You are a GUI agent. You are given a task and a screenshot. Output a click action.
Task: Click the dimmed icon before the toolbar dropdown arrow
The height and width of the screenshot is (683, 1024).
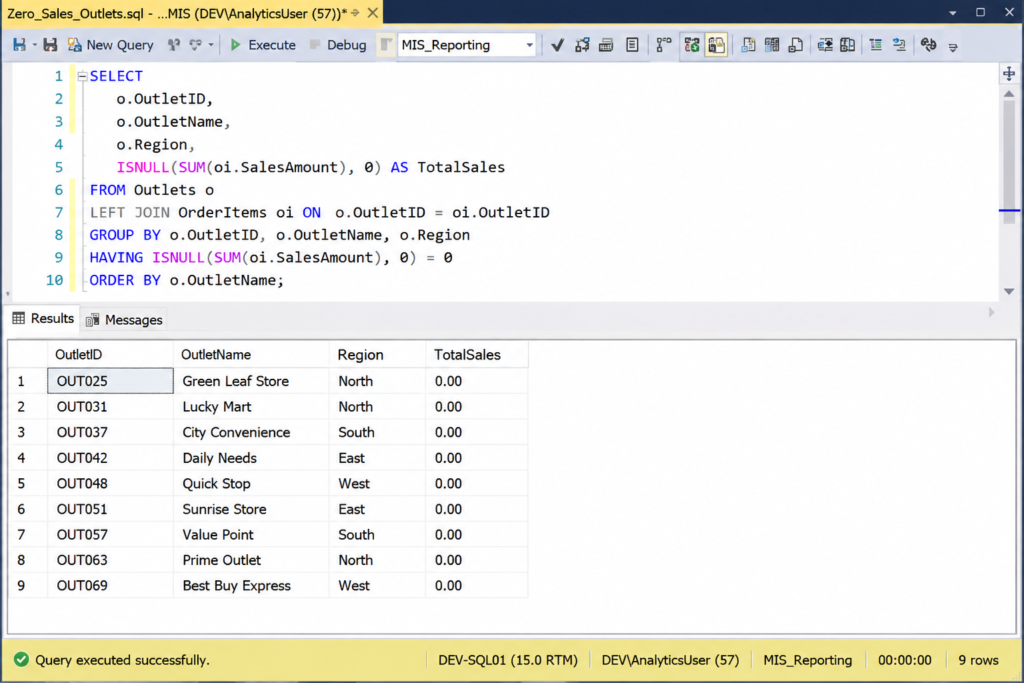coord(195,45)
